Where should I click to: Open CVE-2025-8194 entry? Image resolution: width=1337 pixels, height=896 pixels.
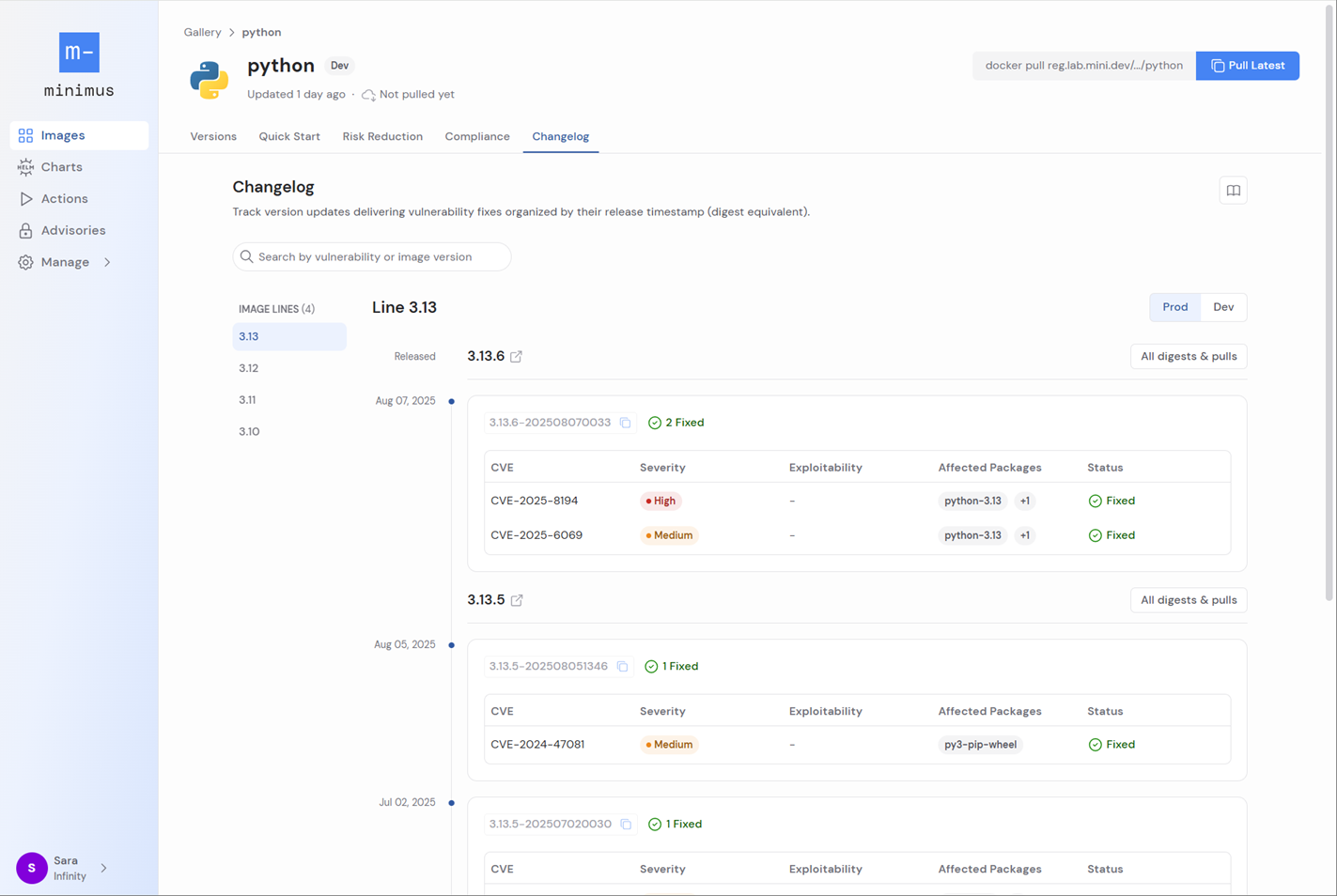pyautogui.click(x=535, y=501)
